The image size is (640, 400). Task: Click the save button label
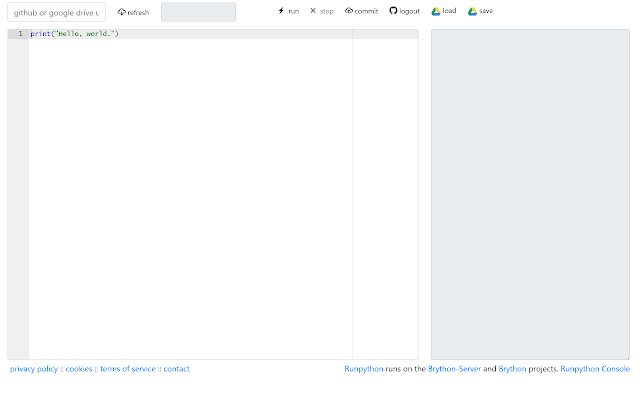[x=486, y=11]
